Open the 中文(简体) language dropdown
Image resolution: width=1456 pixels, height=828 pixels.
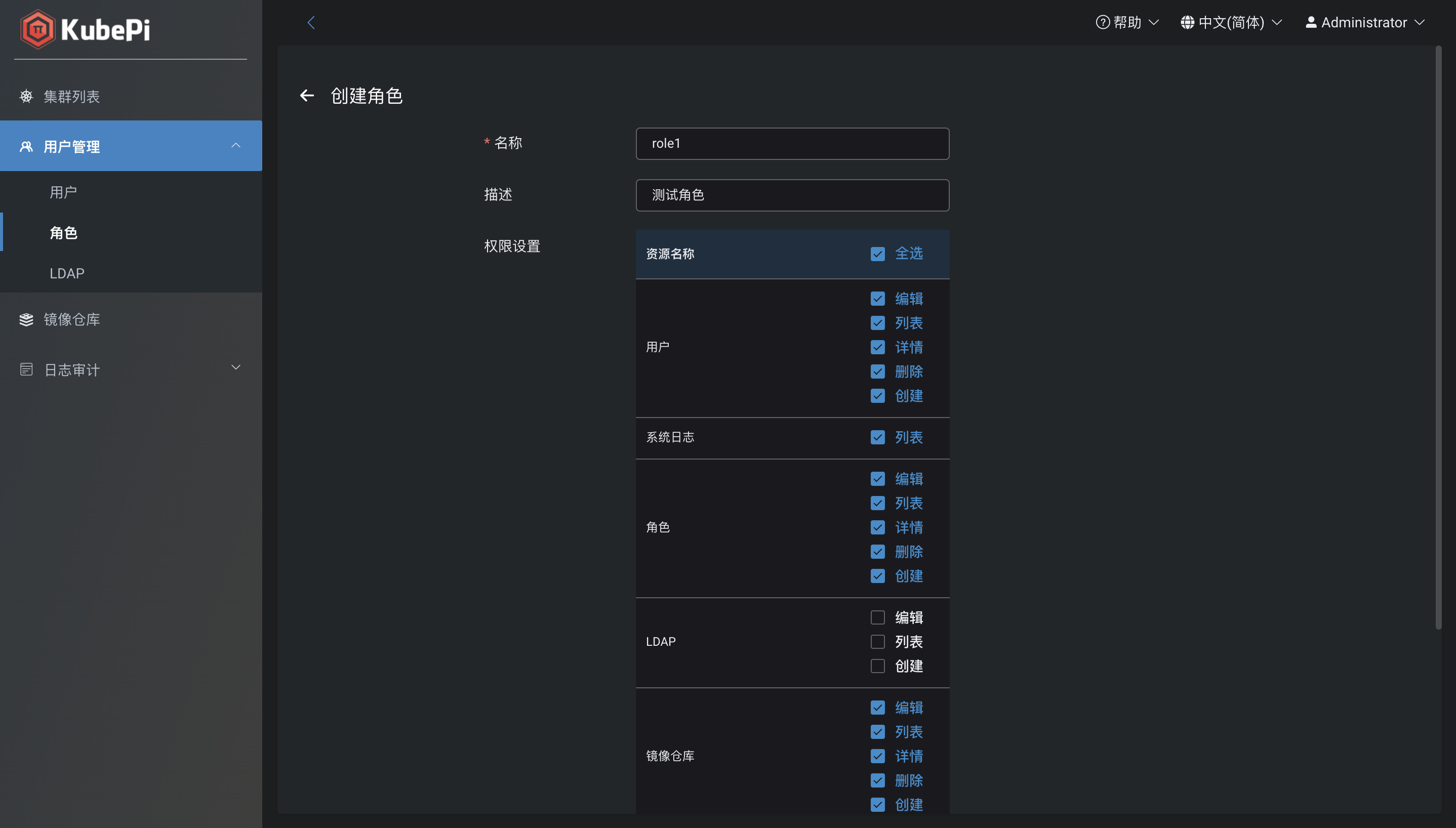[x=1231, y=23]
